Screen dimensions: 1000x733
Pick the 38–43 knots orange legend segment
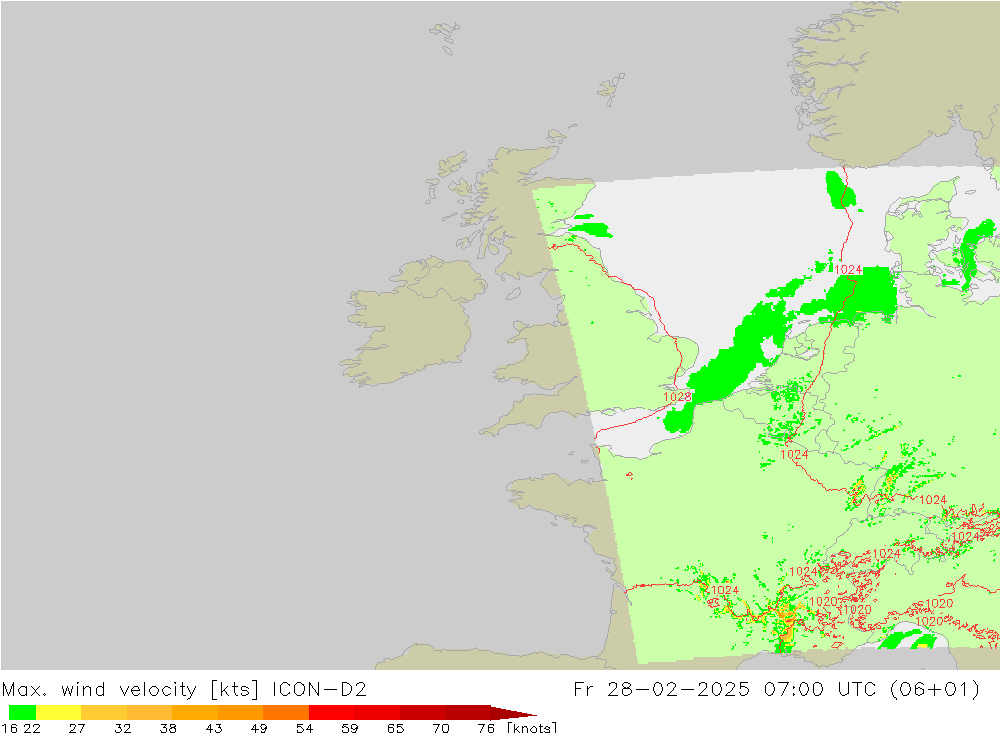tap(195, 713)
